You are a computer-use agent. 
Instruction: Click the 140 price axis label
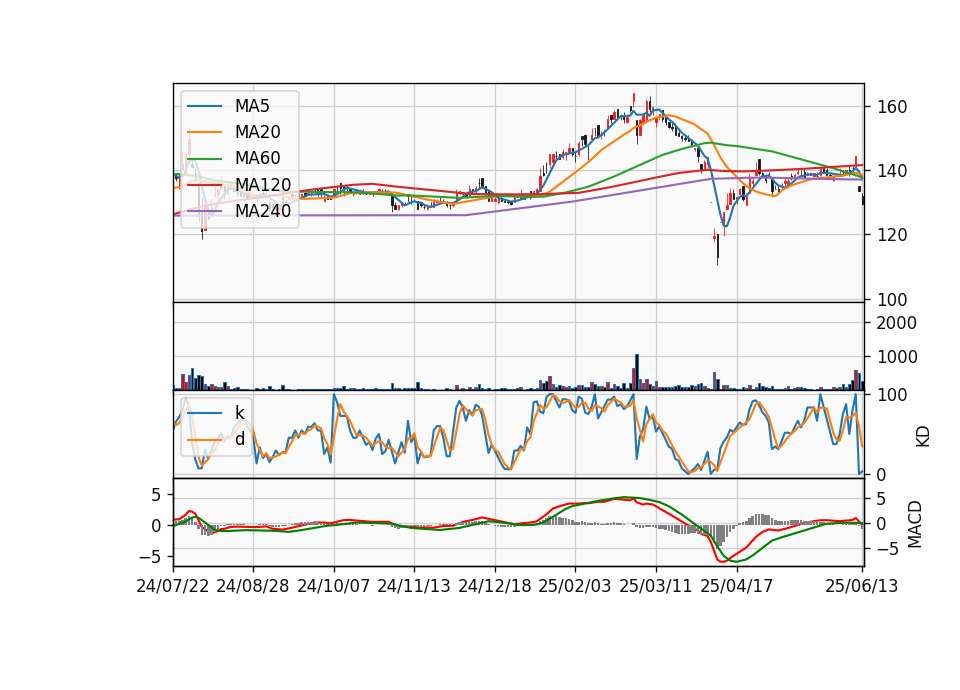point(892,171)
